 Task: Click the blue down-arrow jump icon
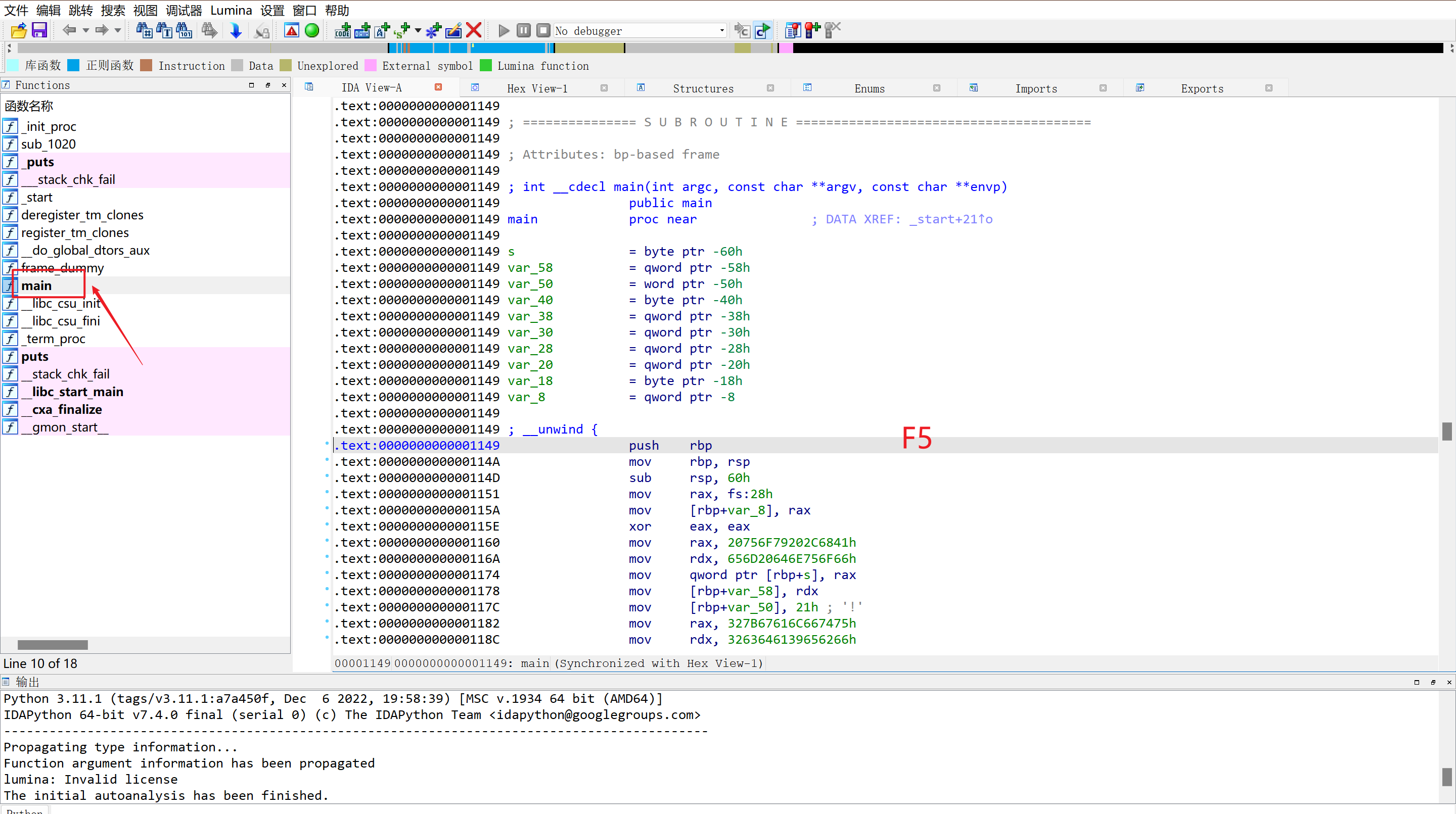point(236,30)
